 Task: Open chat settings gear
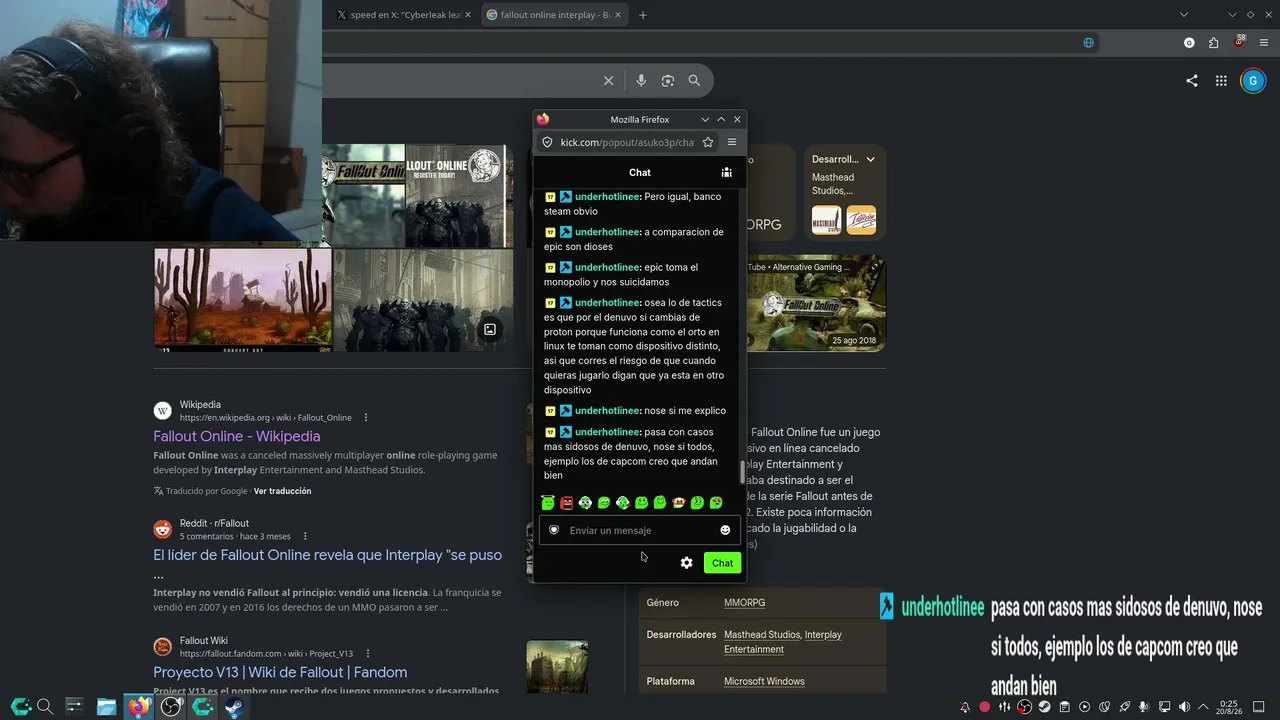686,563
